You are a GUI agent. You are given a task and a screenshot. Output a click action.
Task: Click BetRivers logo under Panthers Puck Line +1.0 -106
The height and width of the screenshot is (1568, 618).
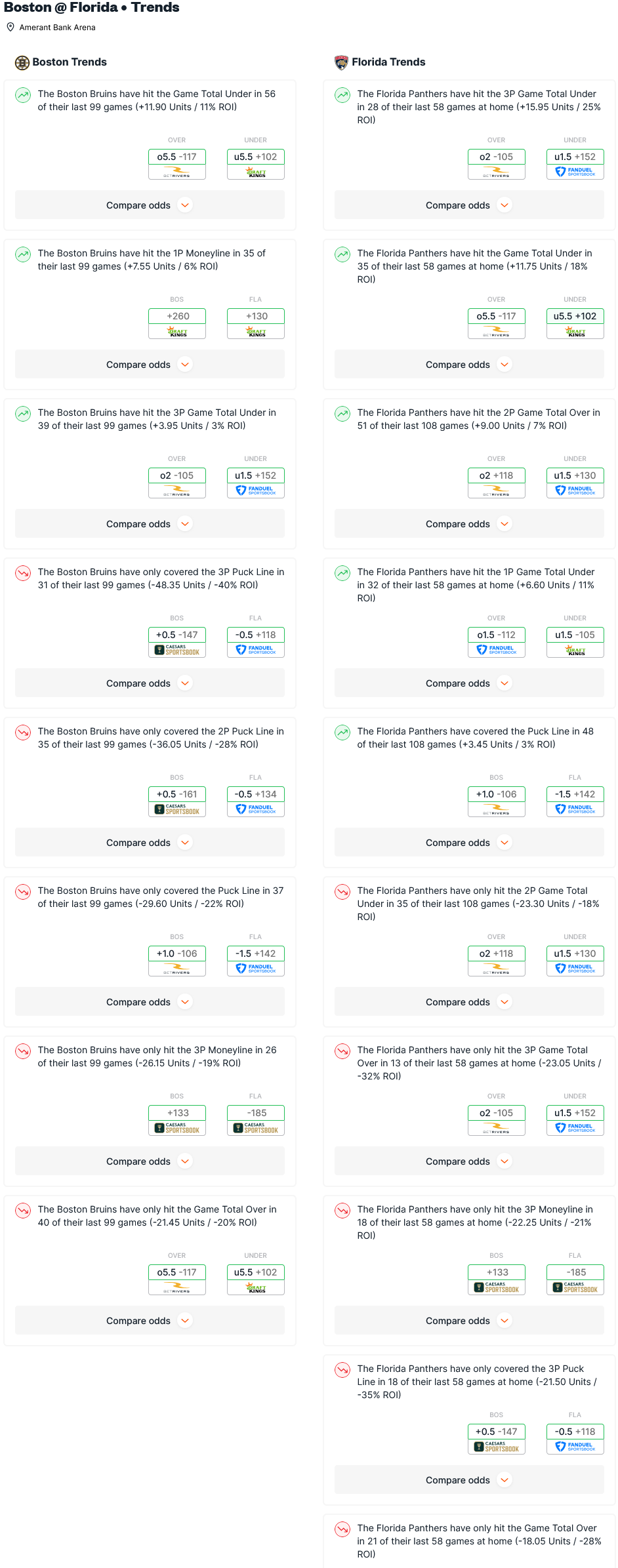(x=497, y=810)
